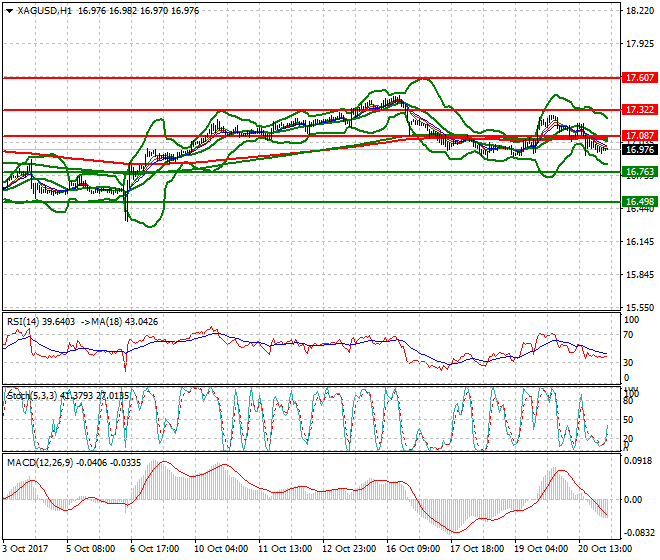Screen dimensions: 660x560
Task: Click the 17.925 price scale value
Action: coord(640,44)
